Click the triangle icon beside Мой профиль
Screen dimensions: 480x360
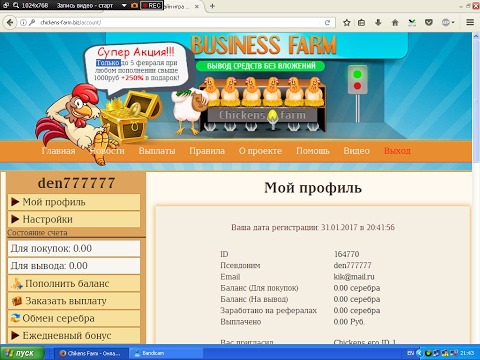click(x=15, y=202)
